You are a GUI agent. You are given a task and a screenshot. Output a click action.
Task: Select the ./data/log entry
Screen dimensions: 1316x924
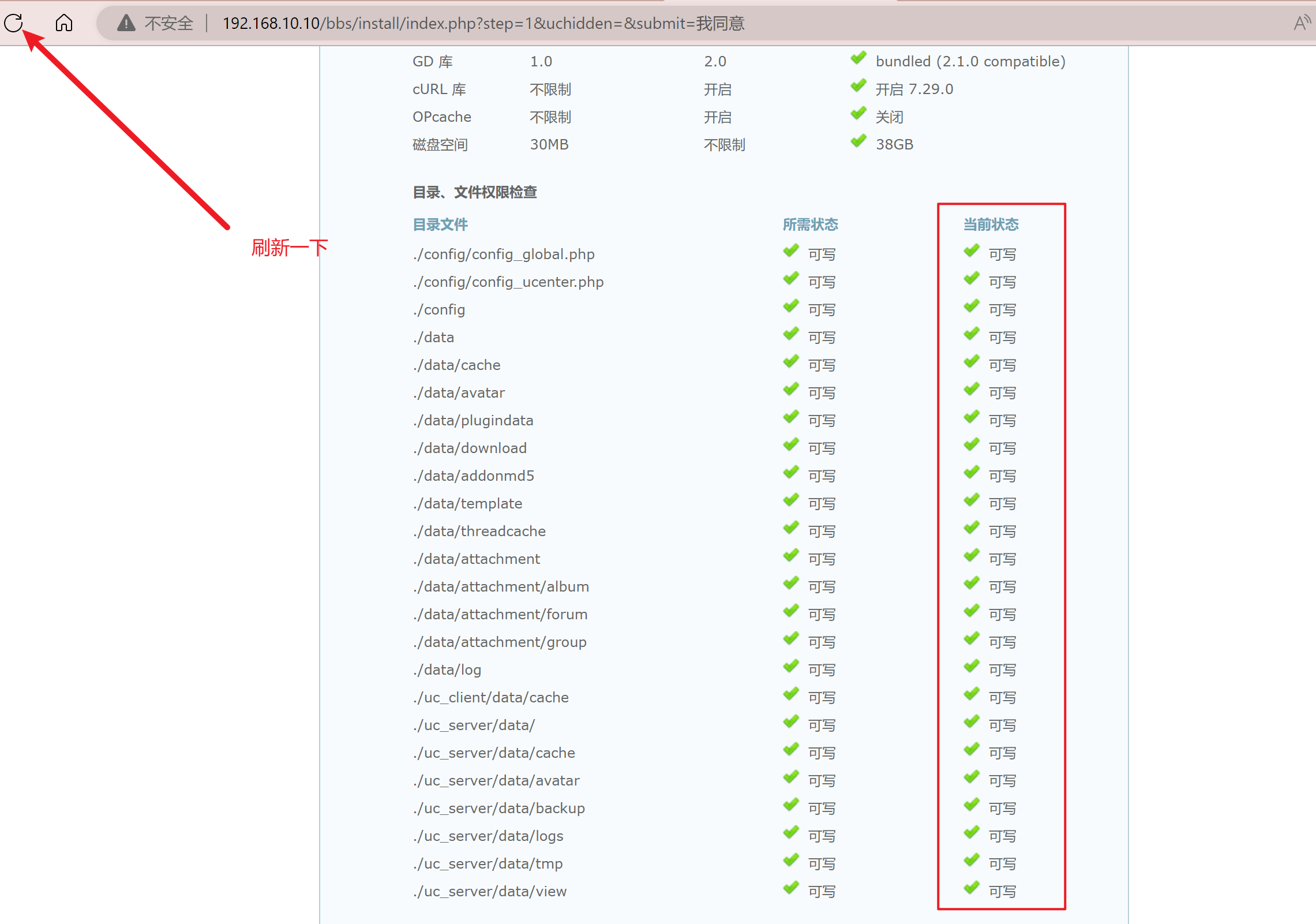(447, 670)
